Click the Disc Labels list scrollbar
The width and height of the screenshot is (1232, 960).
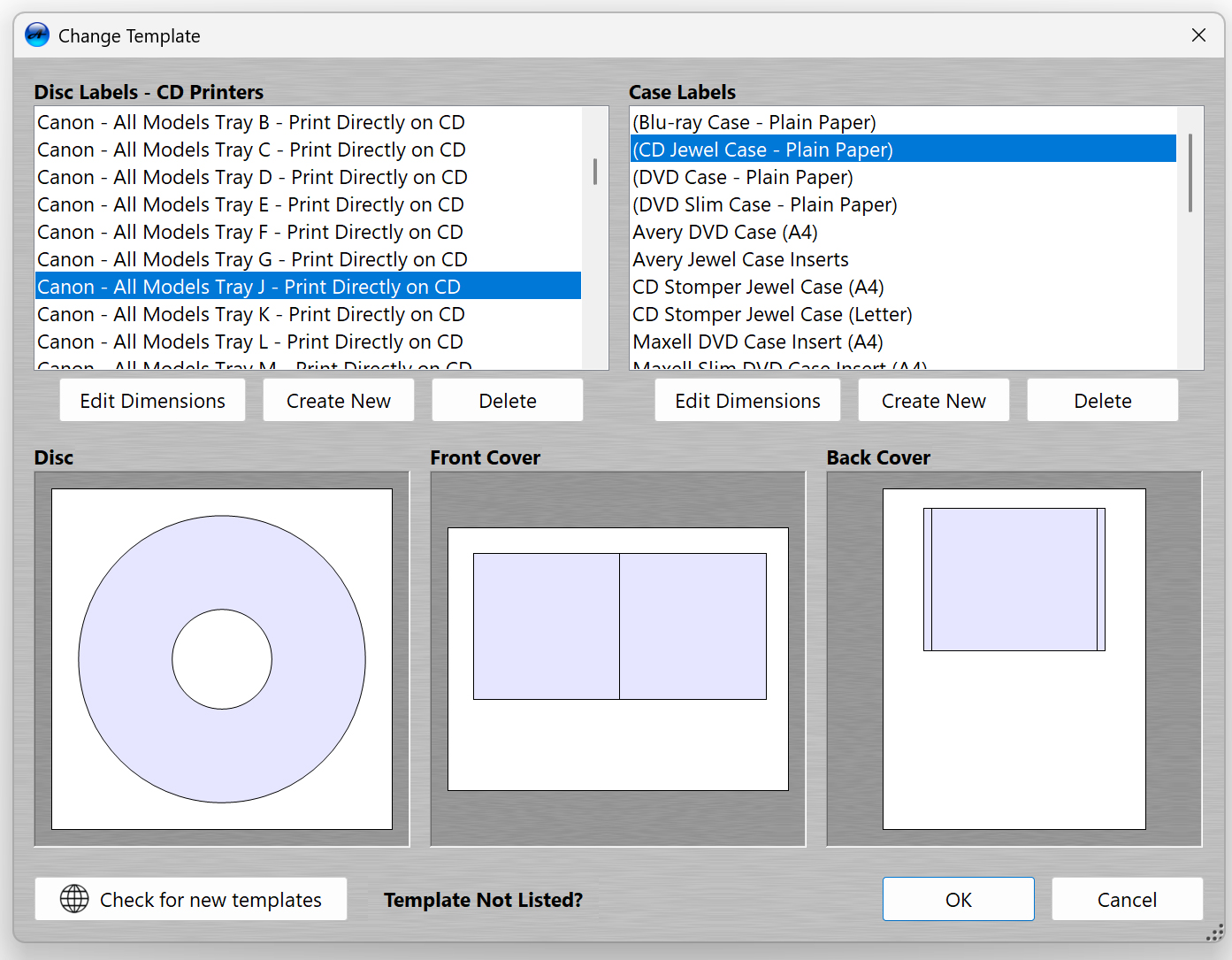pos(595,172)
